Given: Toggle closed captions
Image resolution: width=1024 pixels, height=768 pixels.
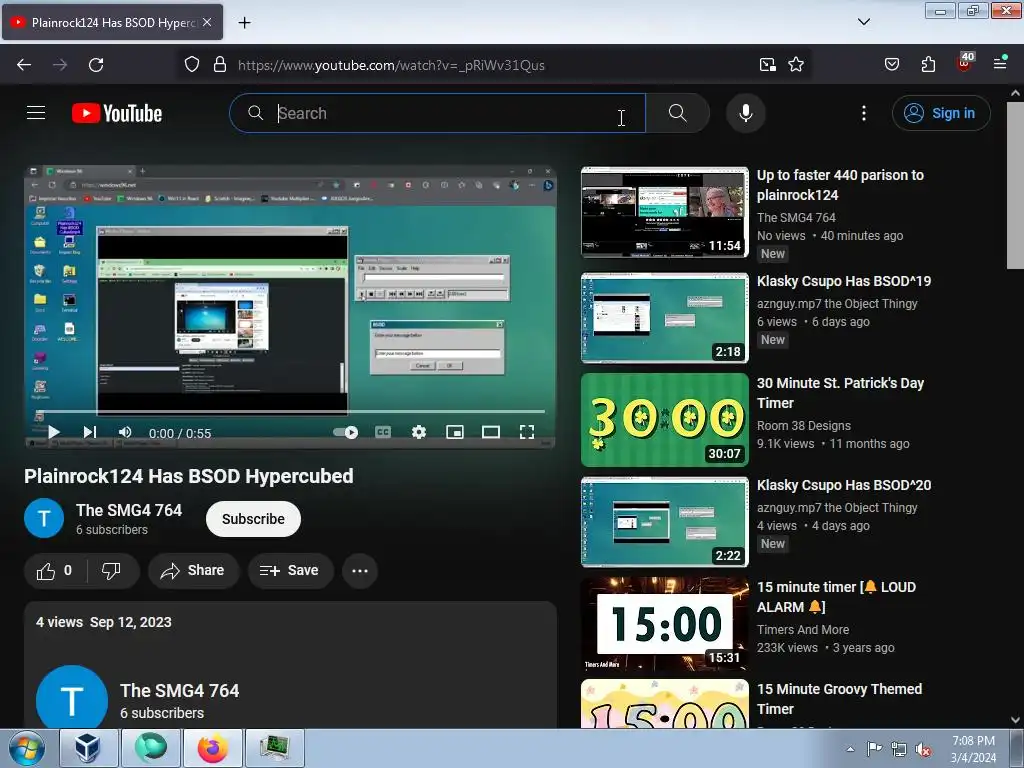Looking at the screenshot, I should click(x=383, y=432).
